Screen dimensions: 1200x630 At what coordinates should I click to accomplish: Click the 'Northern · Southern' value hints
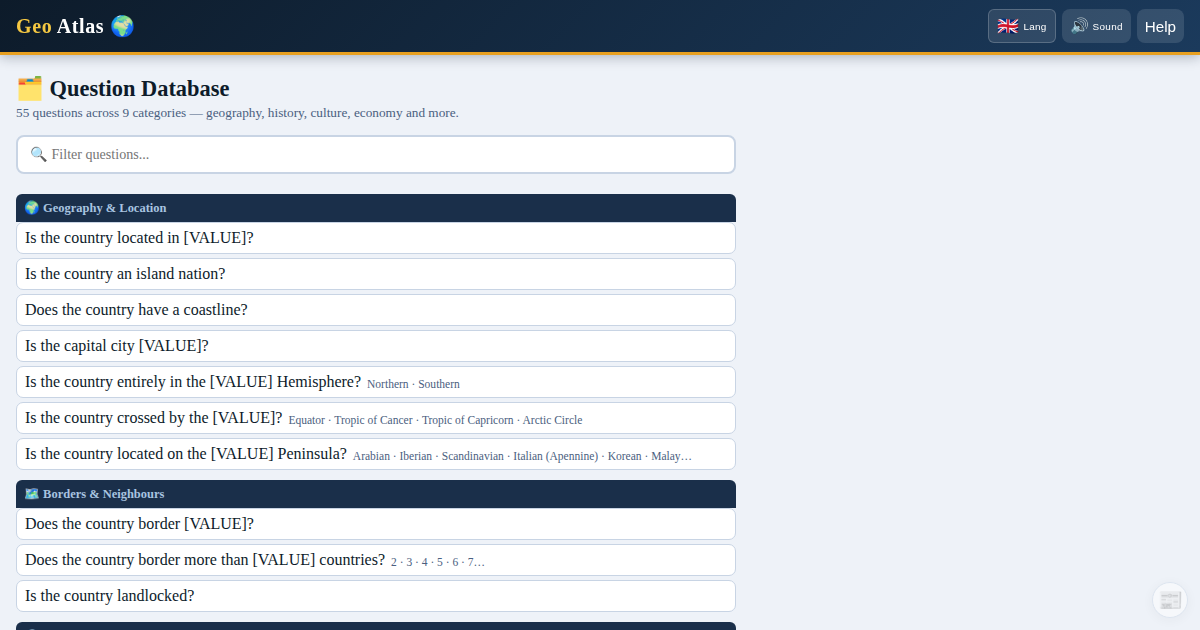click(413, 384)
